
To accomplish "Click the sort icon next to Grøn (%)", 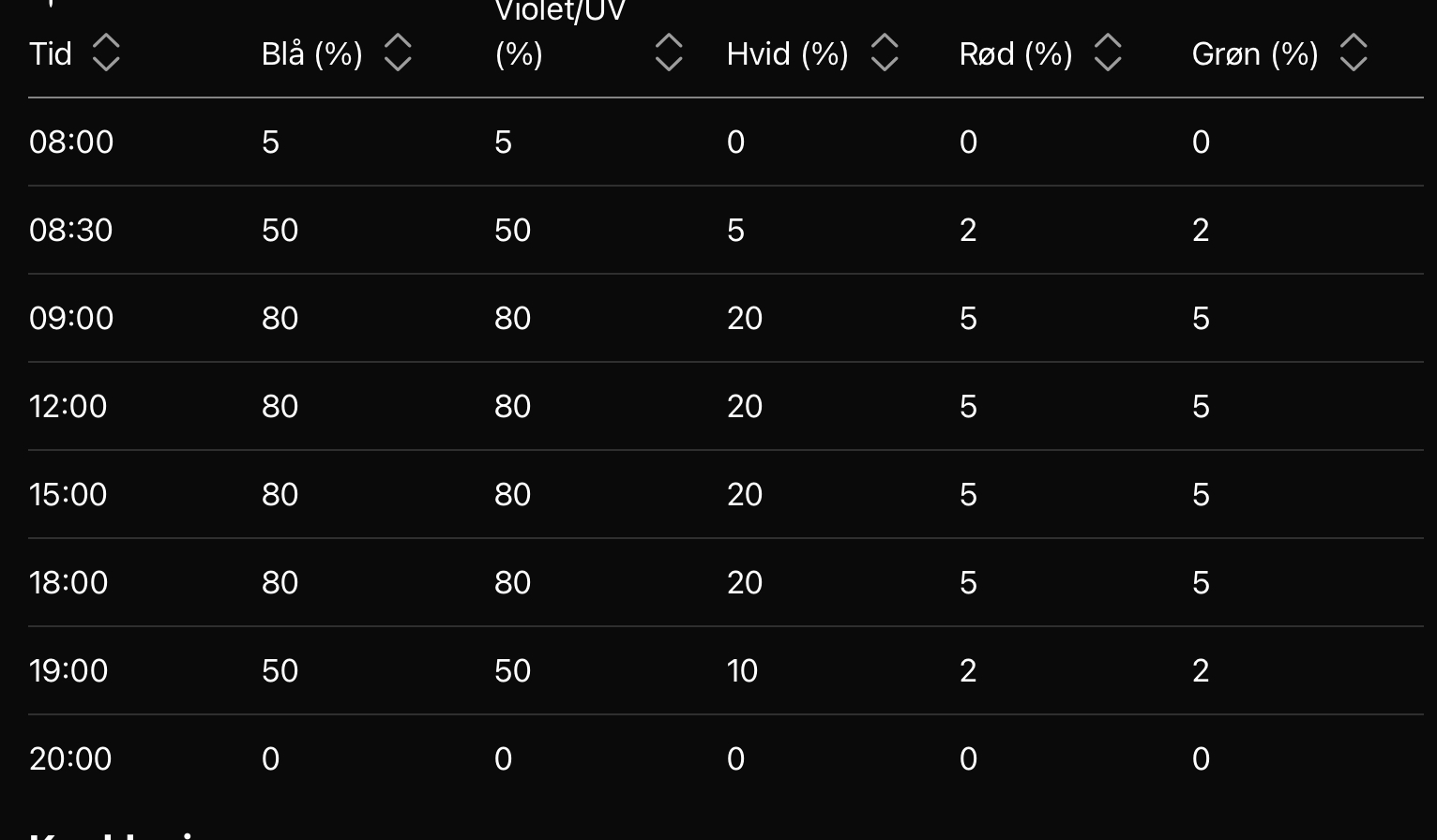I will point(1353,53).
